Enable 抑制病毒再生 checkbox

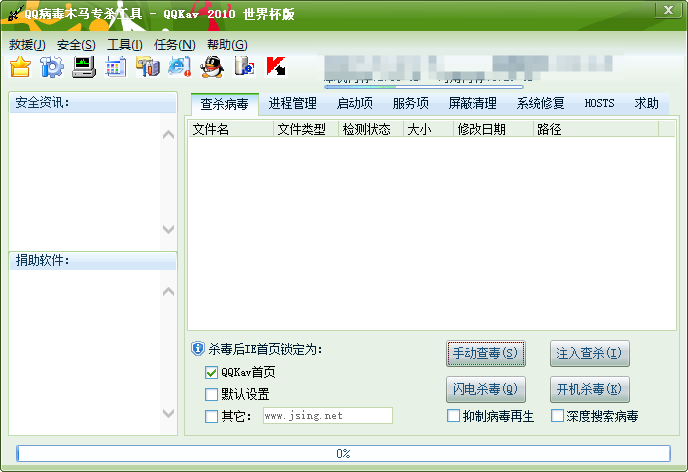(453, 415)
